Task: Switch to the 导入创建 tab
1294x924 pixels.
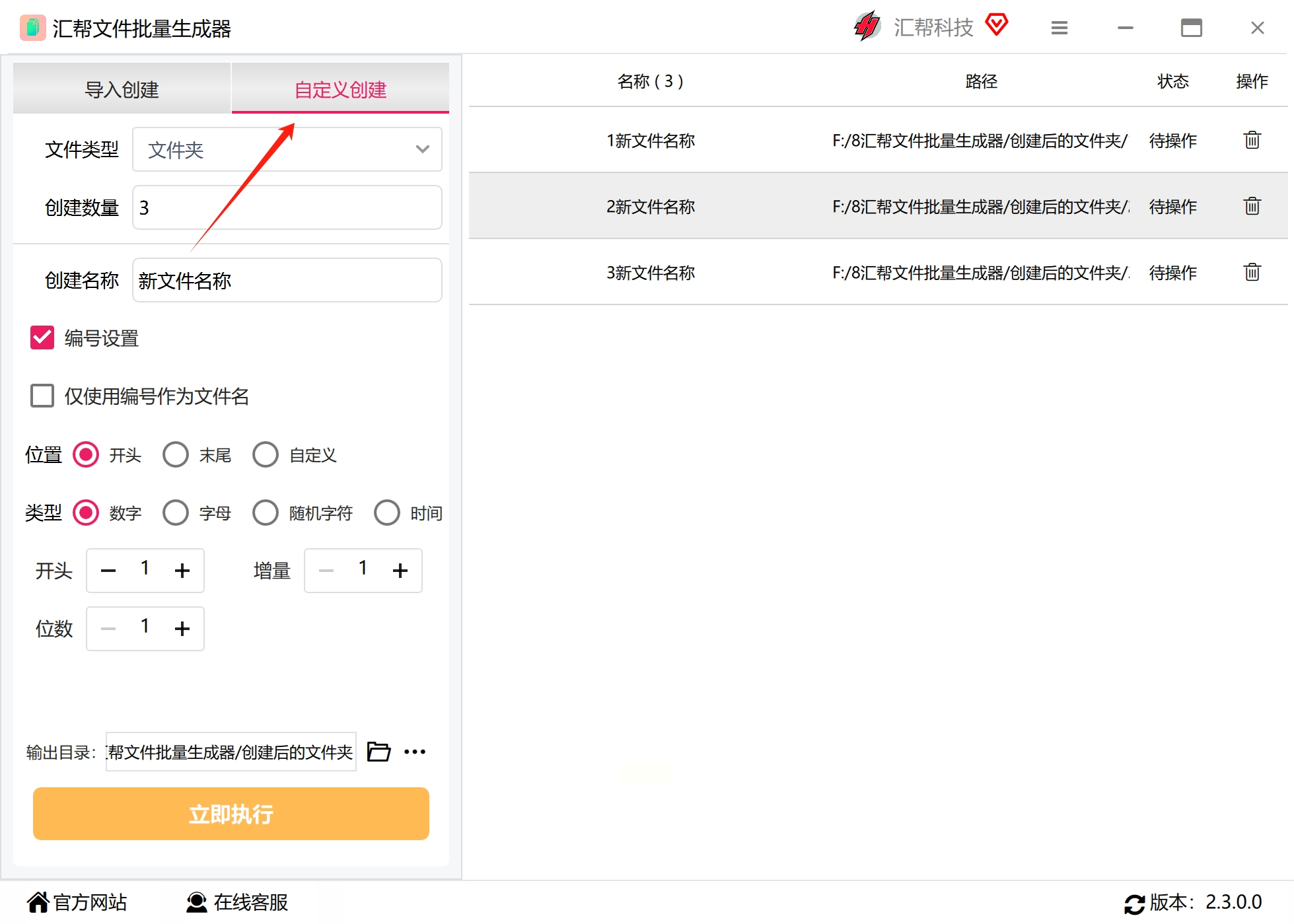Action: pyautogui.click(x=122, y=89)
